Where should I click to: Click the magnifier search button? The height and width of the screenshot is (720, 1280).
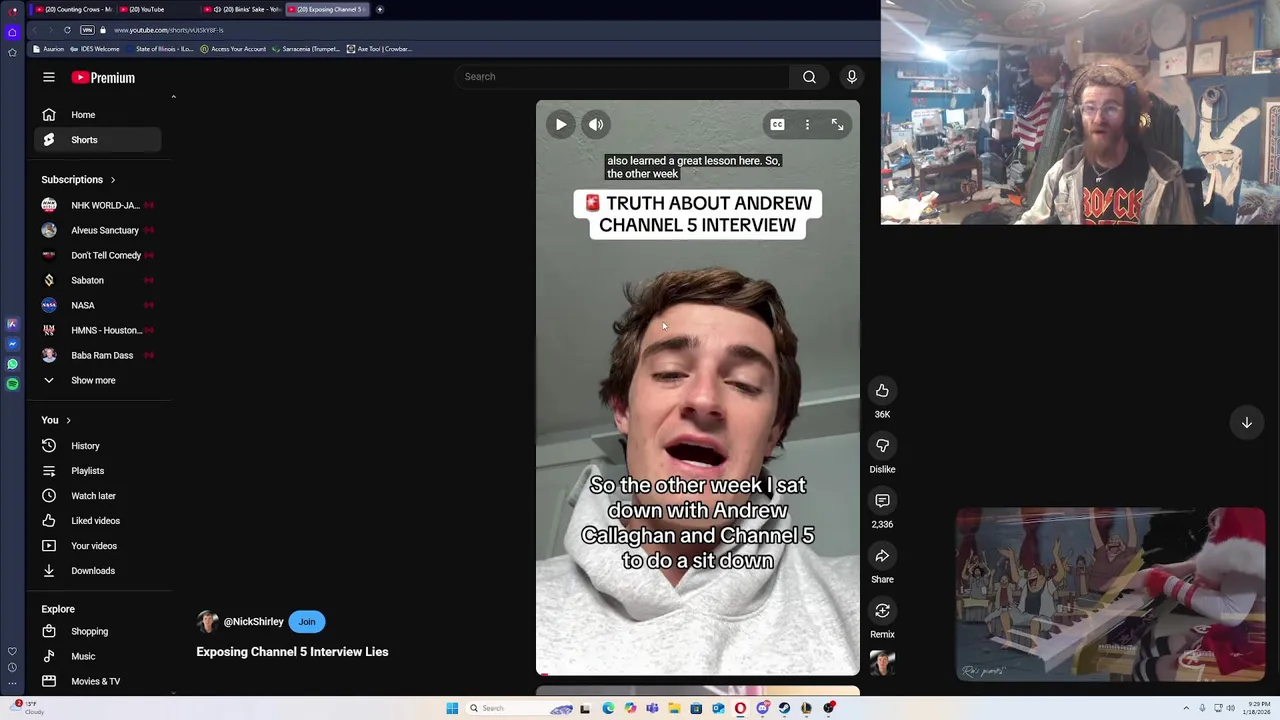pos(809,77)
